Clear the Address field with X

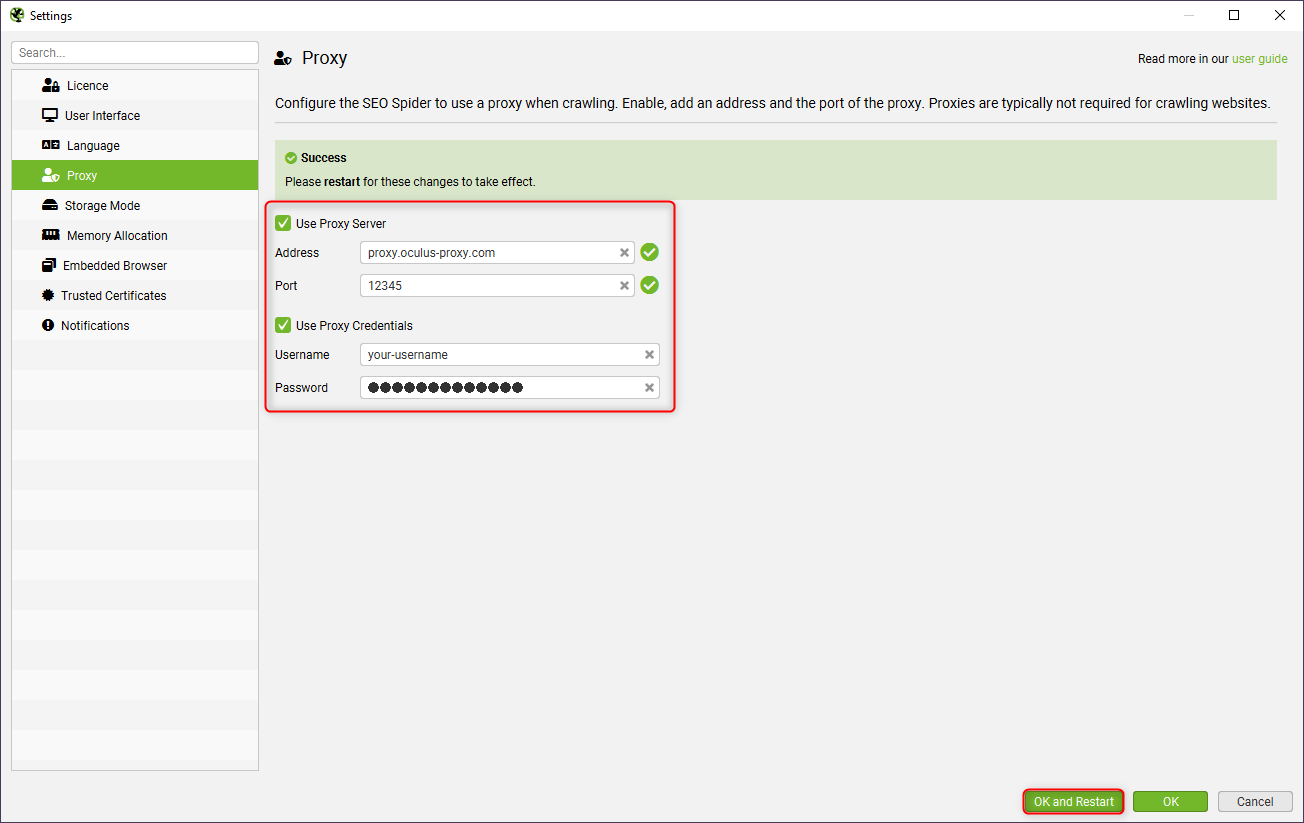tap(624, 253)
